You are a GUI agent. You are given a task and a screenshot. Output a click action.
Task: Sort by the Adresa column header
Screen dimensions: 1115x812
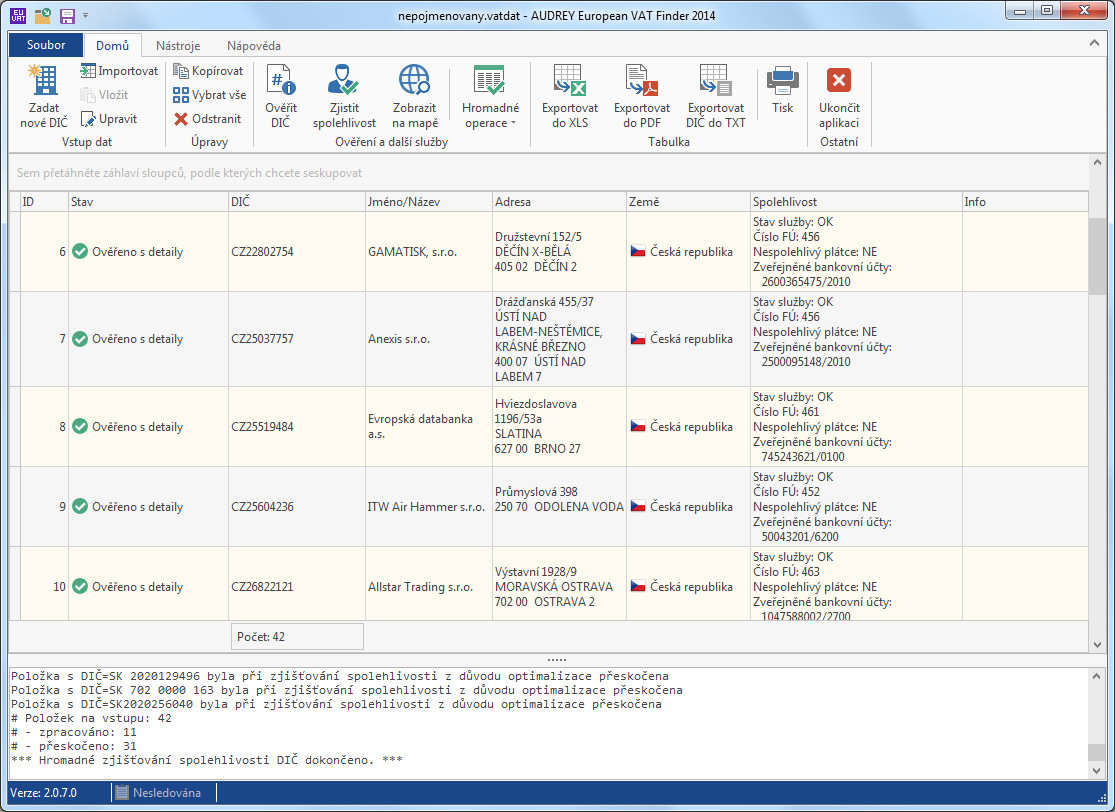pos(559,201)
